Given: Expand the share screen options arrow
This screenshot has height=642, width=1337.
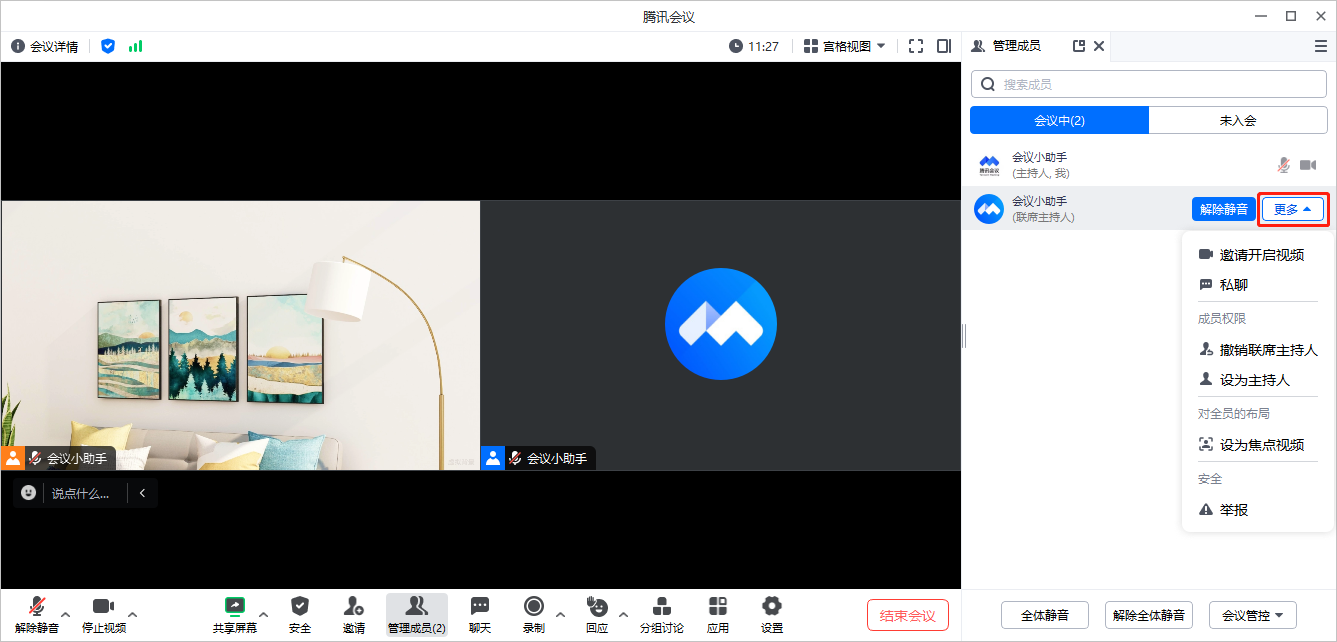Looking at the screenshot, I should [x=264, y=614].
